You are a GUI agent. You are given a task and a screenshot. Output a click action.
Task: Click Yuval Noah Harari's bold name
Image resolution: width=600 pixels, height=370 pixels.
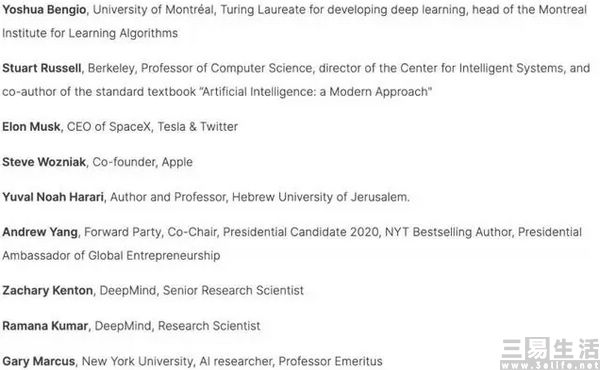click(53, 197)
